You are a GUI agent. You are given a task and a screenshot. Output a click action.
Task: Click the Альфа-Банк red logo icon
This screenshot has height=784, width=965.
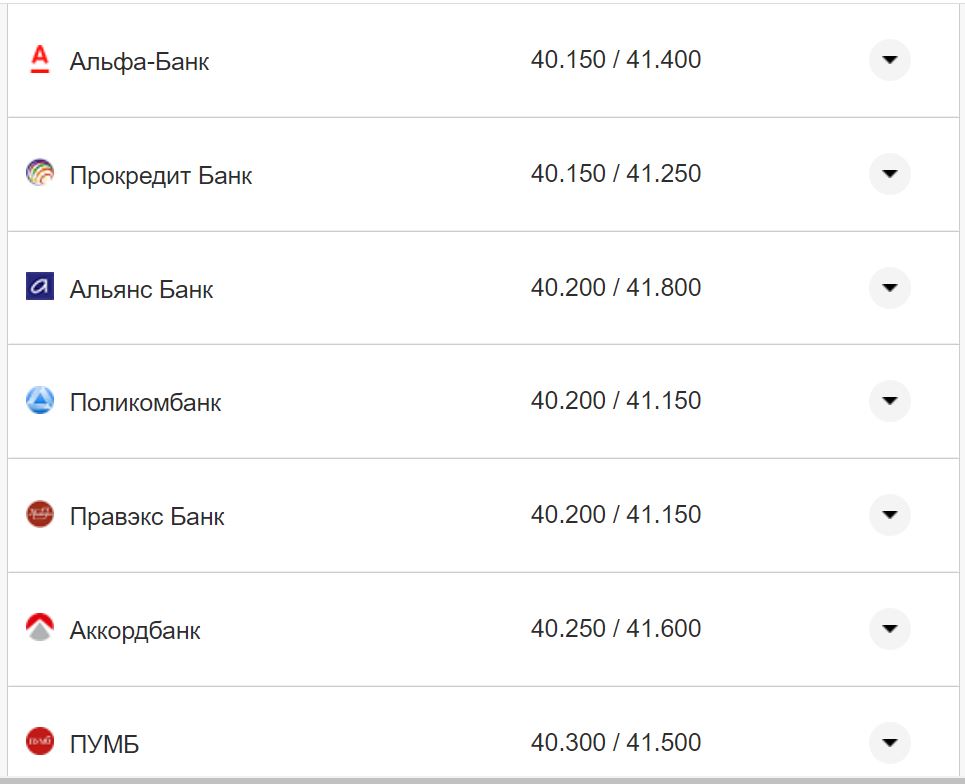tap(39, 60)
